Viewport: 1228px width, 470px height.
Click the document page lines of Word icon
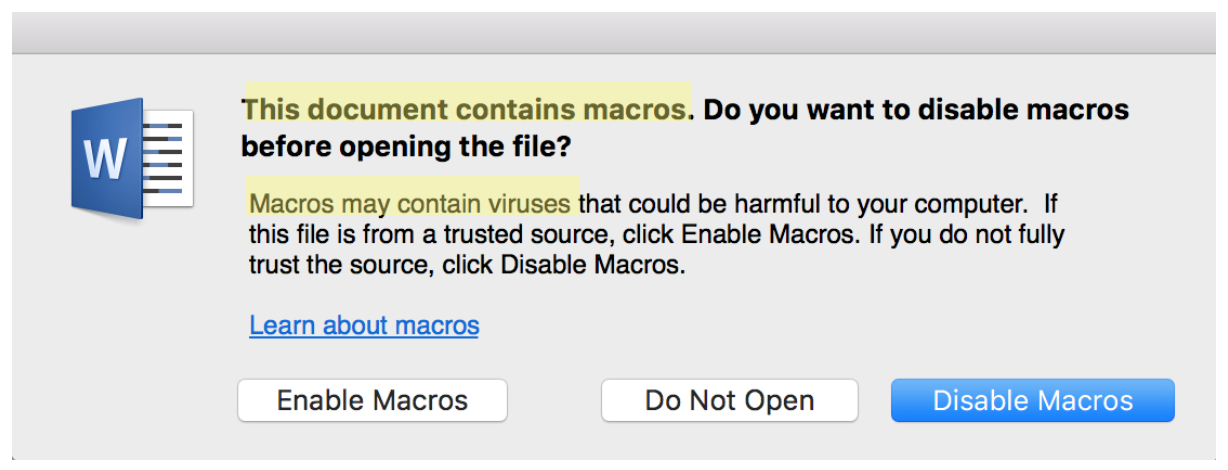tap(167, 158)
